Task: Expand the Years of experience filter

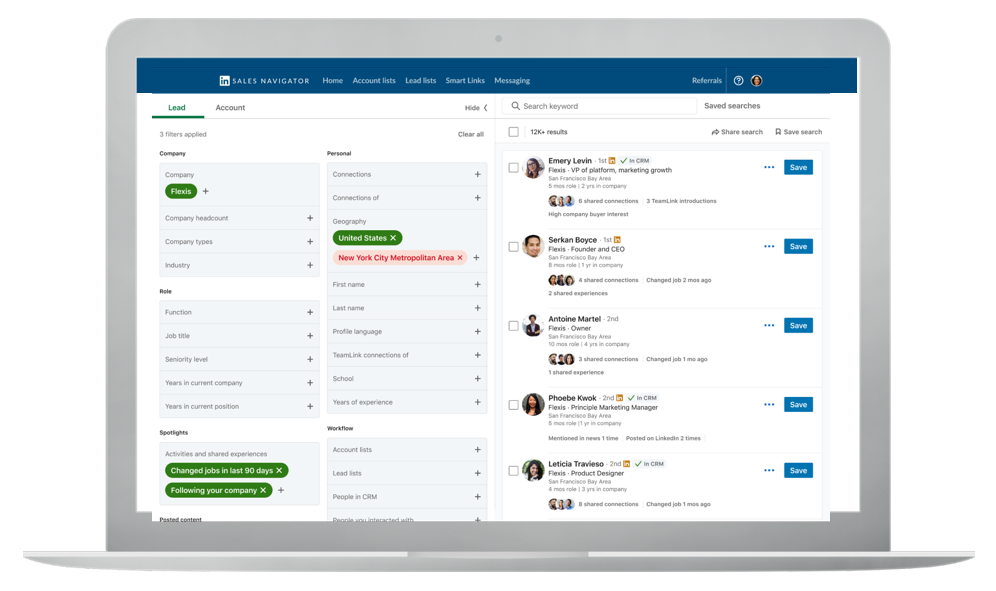Action: pyautogui.click(x=477, y=403)
